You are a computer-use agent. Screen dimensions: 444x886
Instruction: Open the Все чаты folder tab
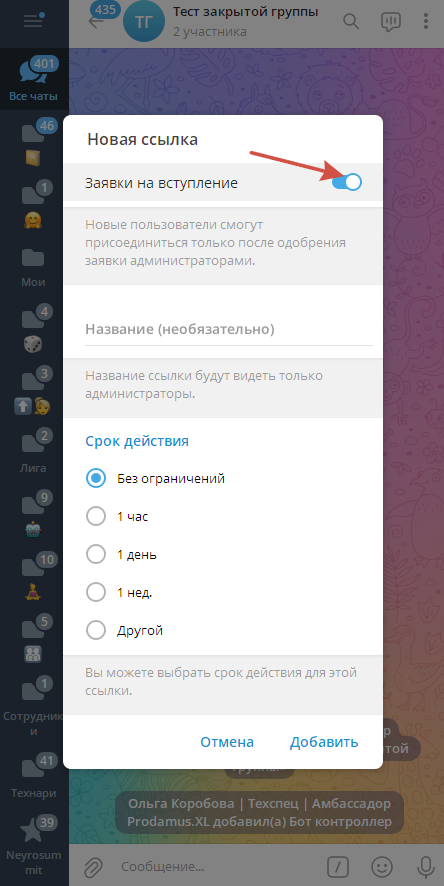pos(33,79)
